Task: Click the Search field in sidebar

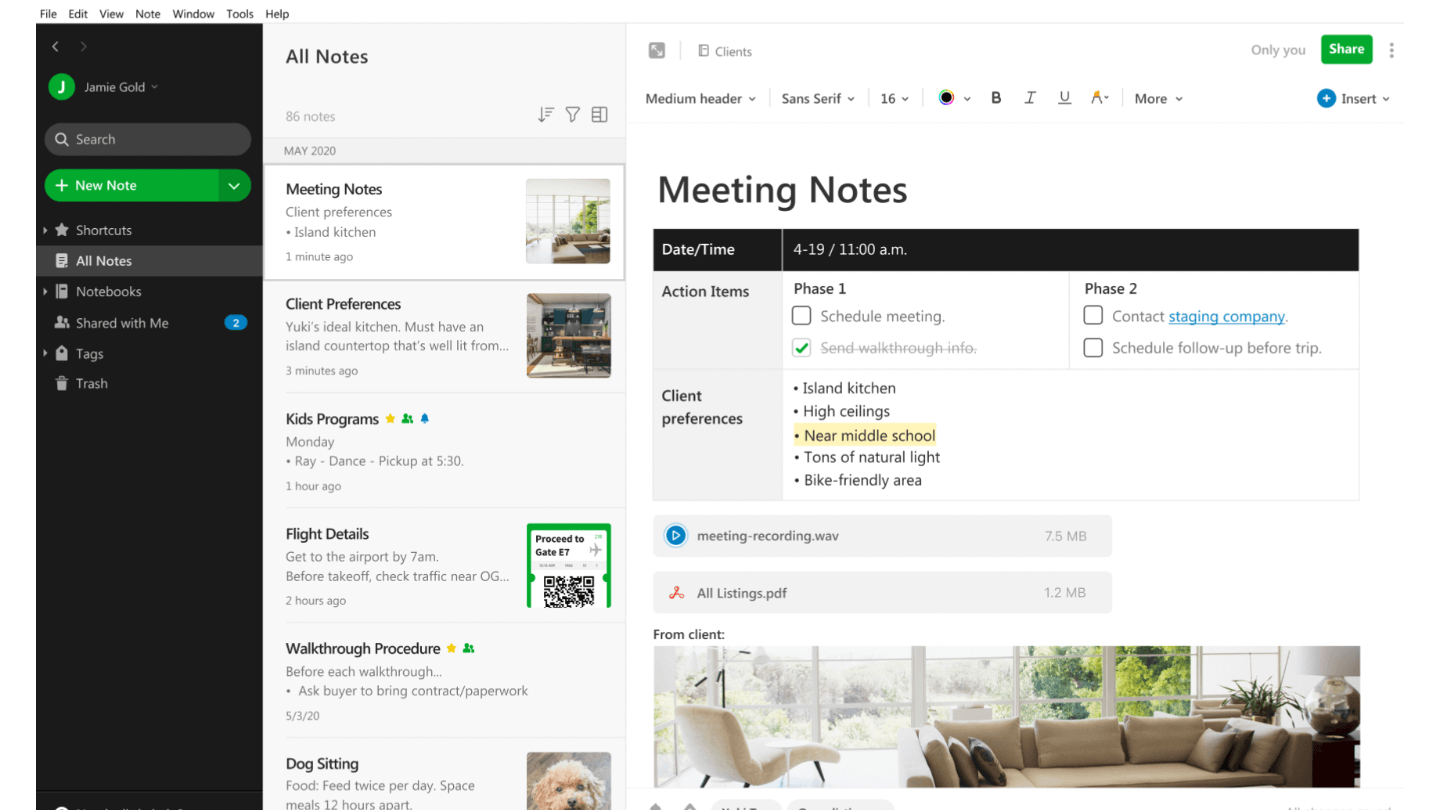Action: (x=148, y=139)
